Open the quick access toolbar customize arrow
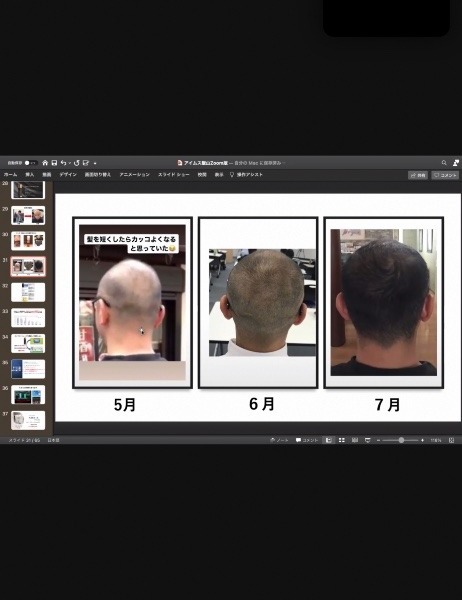Viewport: 462px width, 600px height. pos(95,163)
